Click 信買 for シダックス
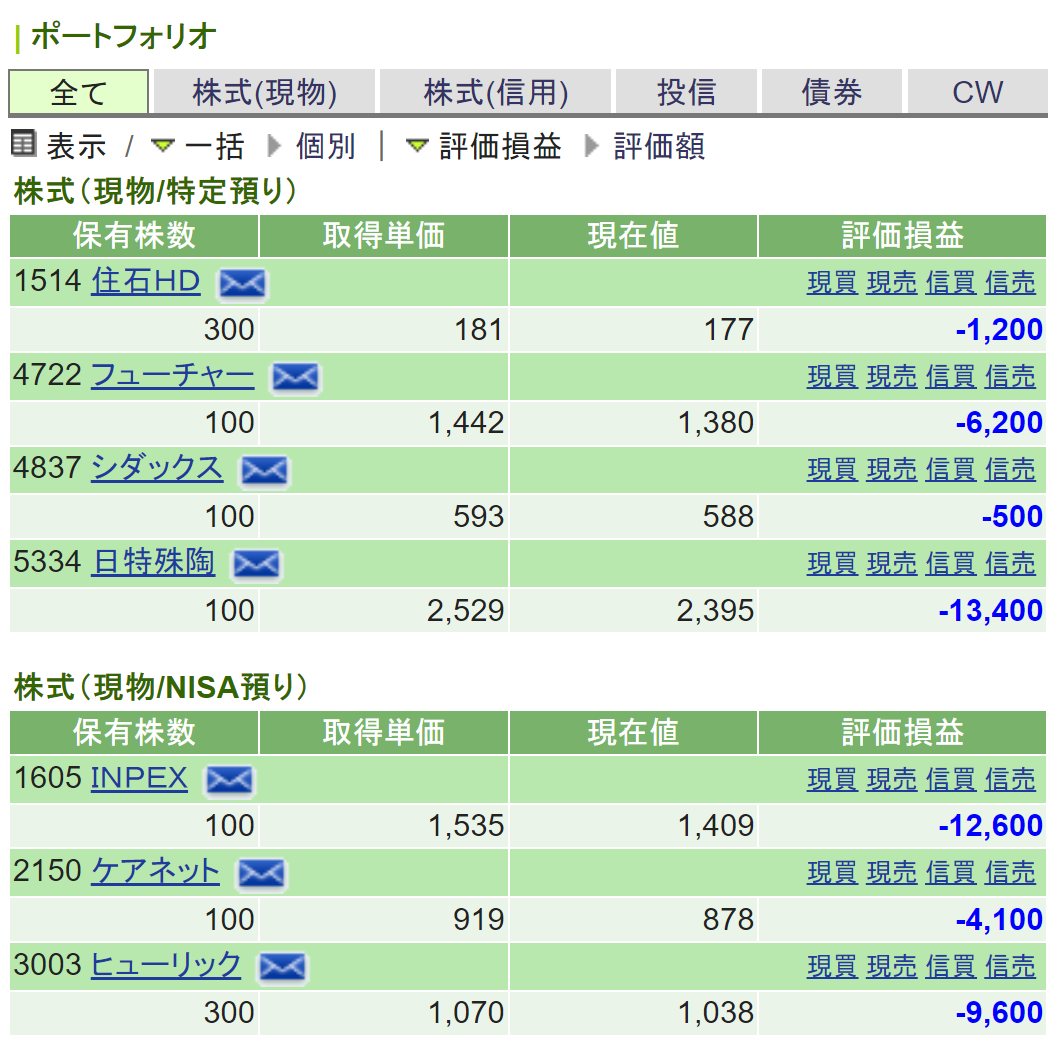This screenshot has height=1048, width=1061. (951, 470)
